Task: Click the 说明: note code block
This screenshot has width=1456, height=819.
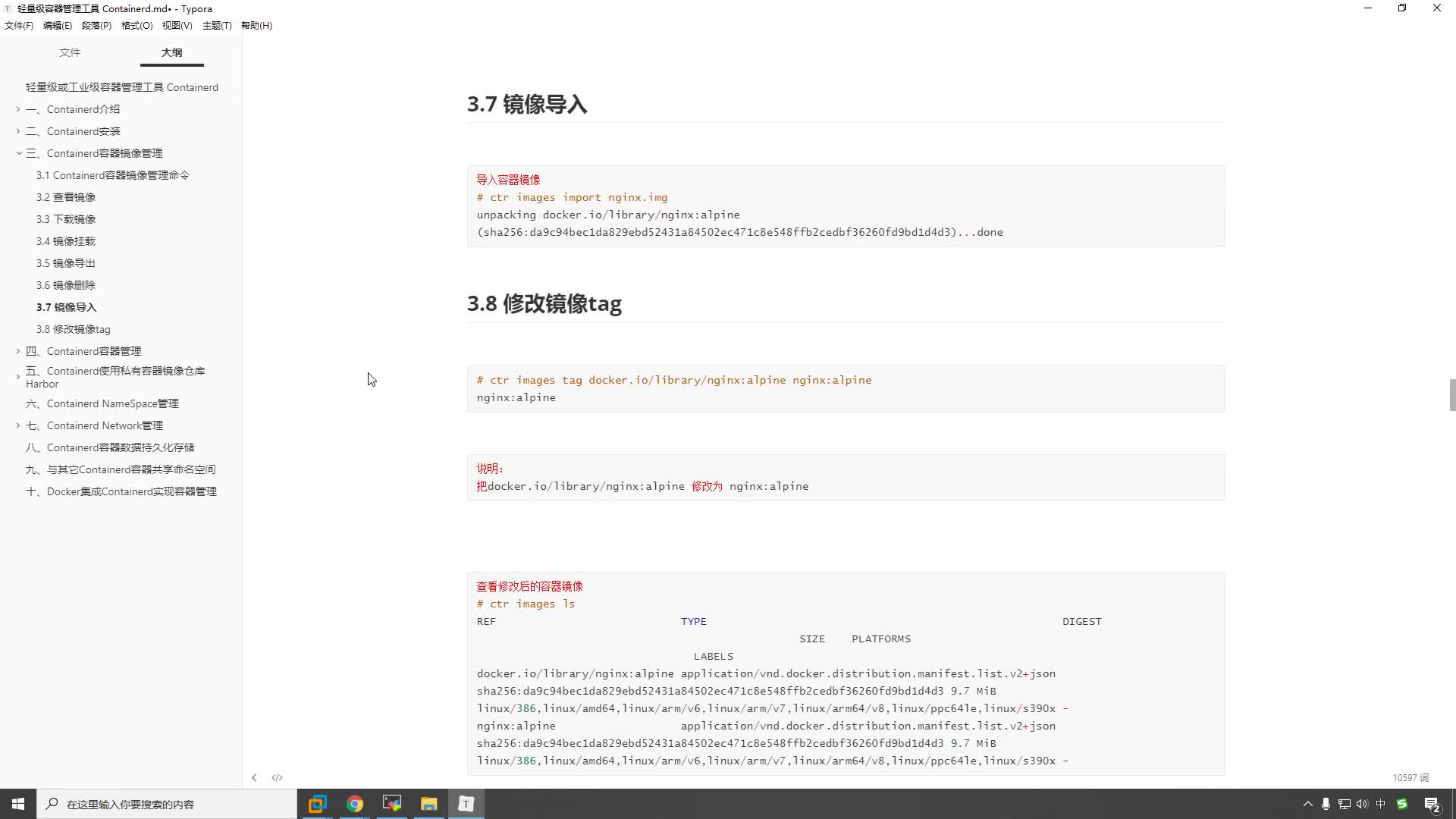Action: (846, 478)
